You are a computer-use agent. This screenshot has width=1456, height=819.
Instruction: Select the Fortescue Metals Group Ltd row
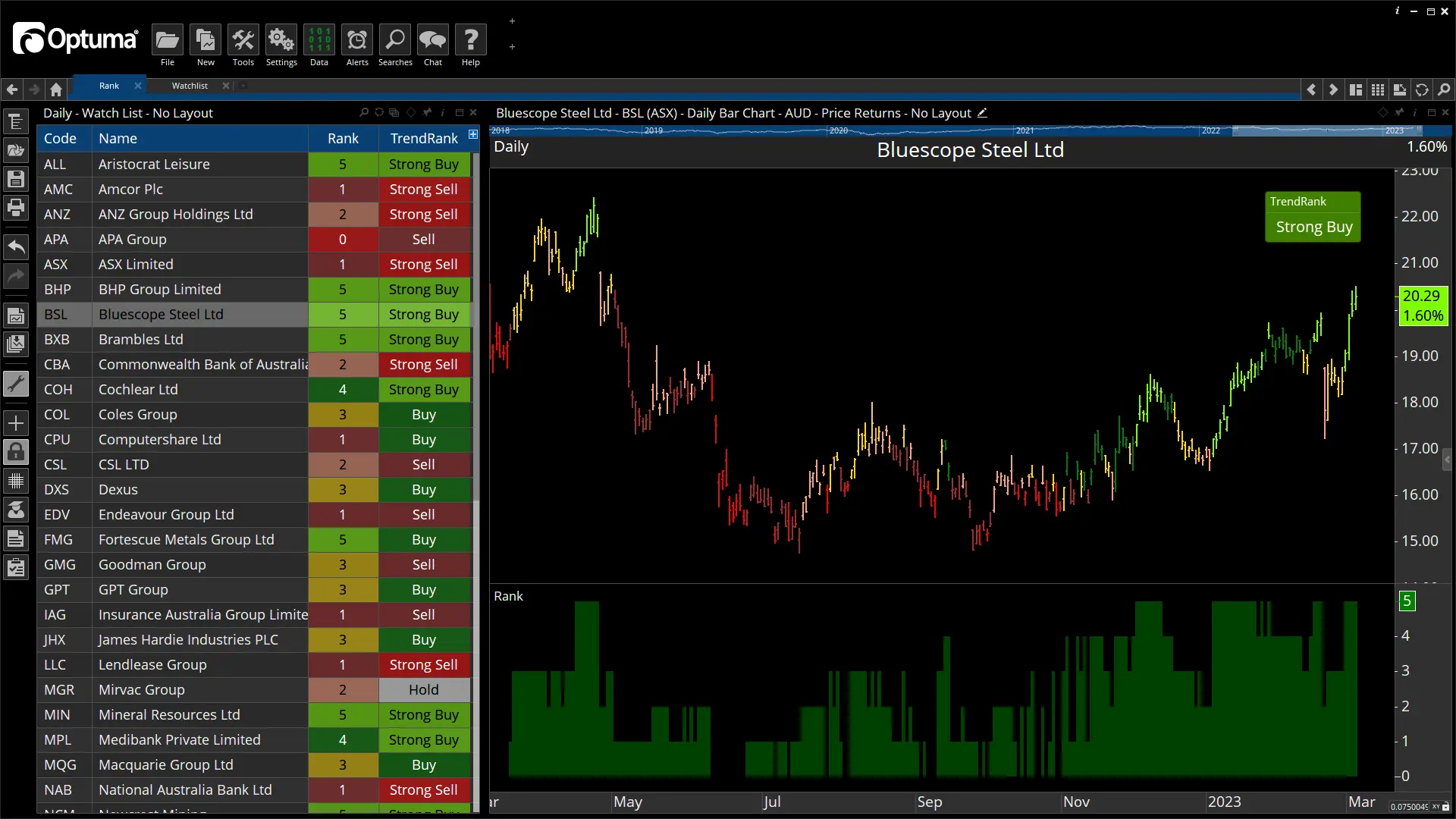tap(254, 539)
